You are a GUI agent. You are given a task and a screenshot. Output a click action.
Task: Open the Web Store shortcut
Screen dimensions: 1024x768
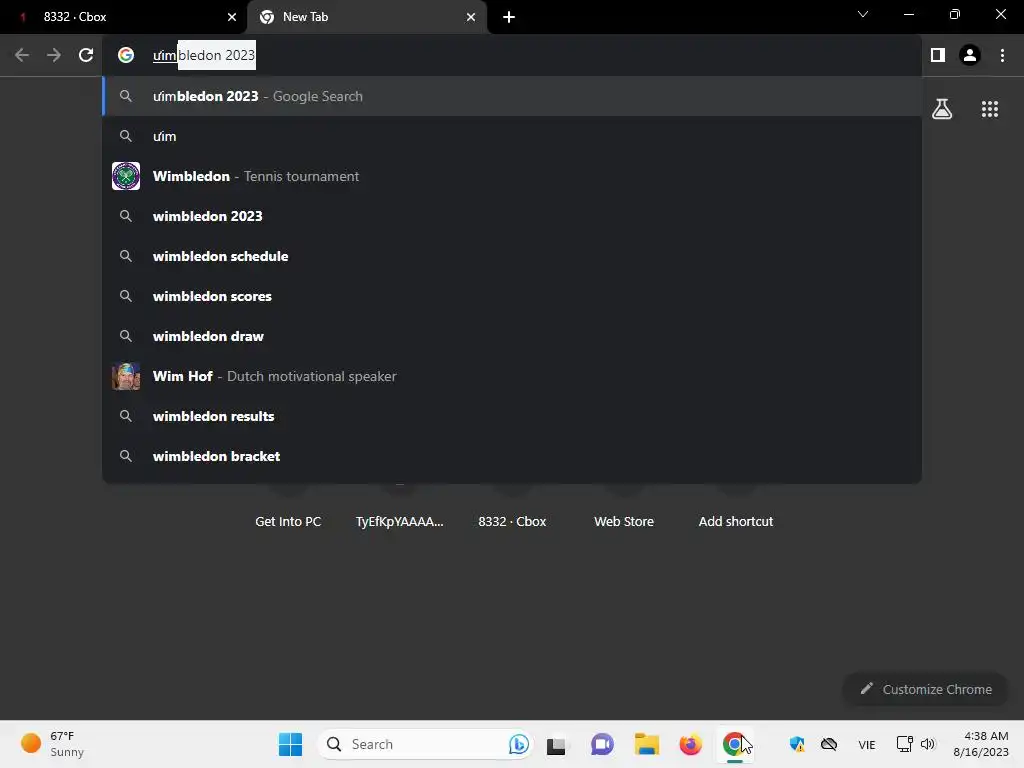click(x=624, y=521)
